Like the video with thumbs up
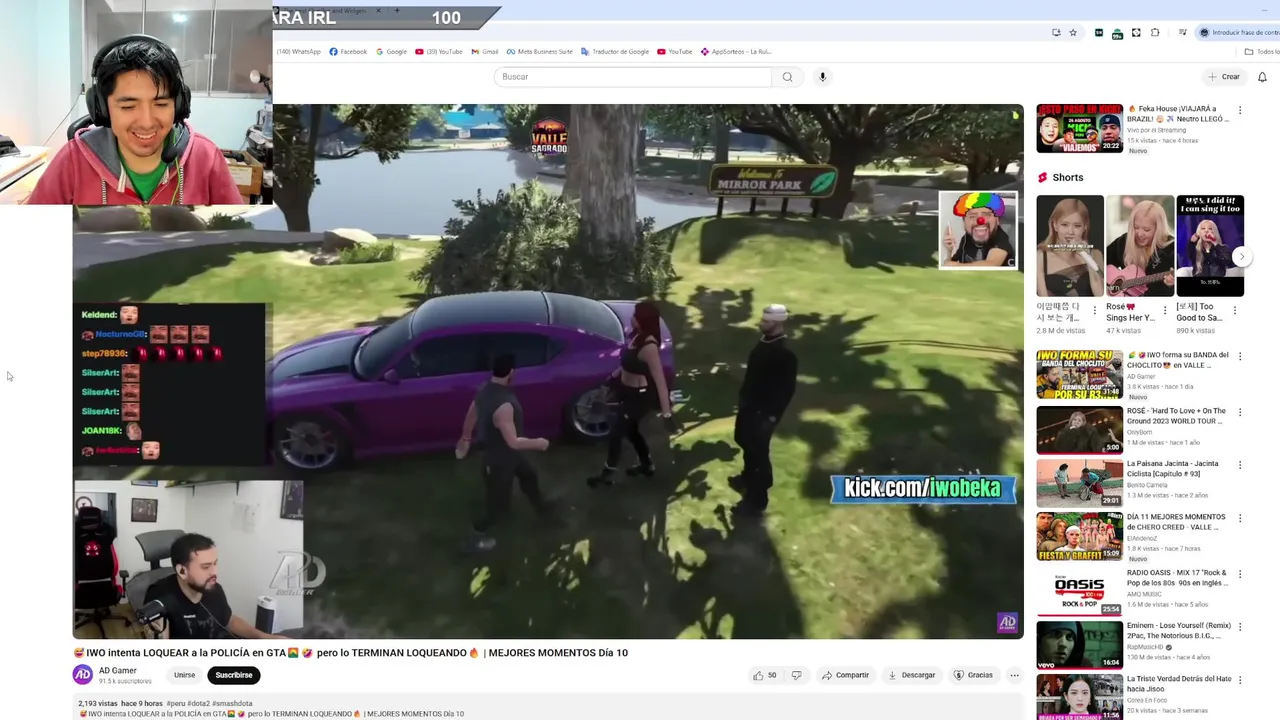Image resolution: width=1280 pixels, height=720 pixels. point(765,675)
